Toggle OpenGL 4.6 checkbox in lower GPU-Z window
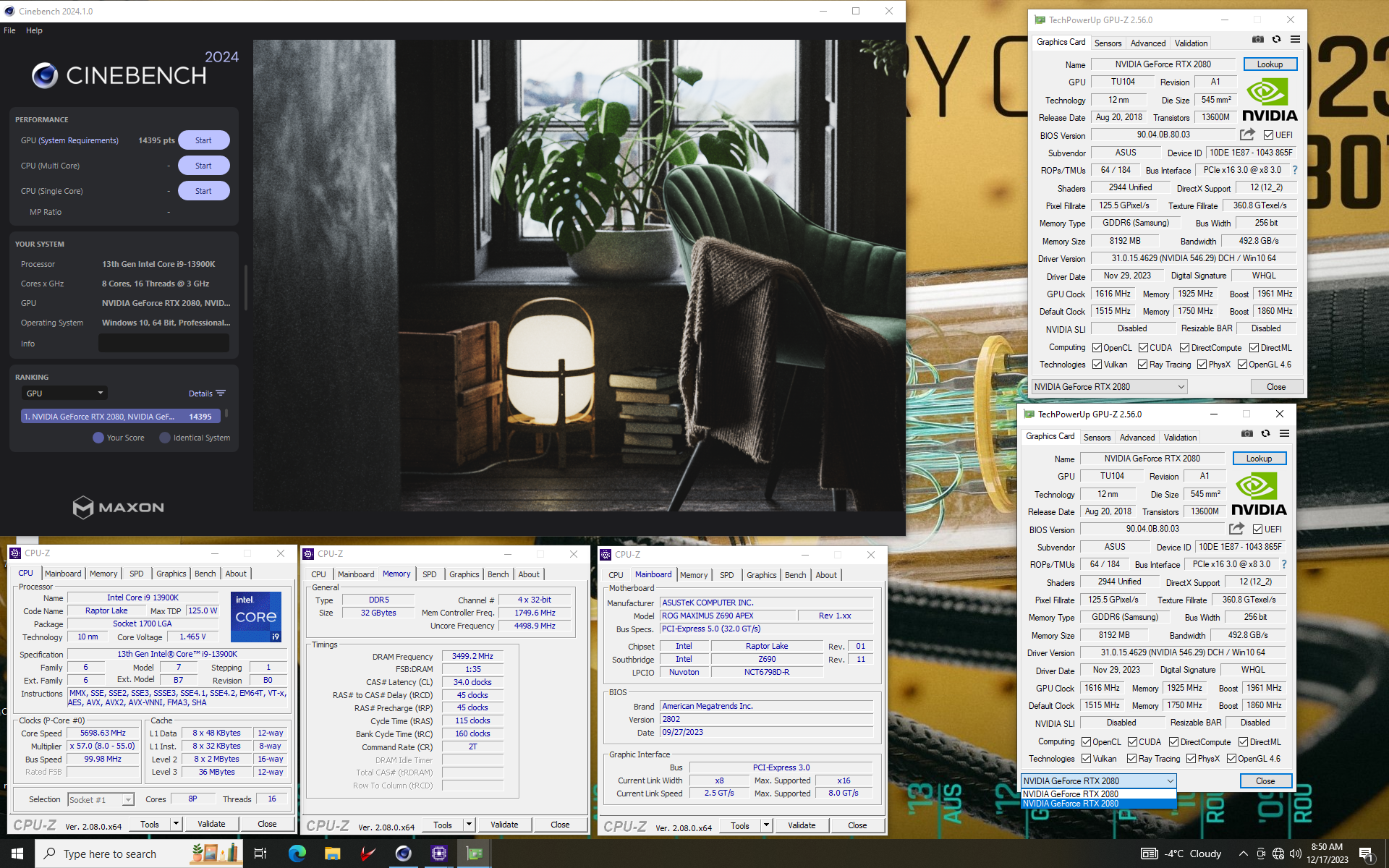Image resolution: width=1389 pixels, height=868 pixels. [1231, 759]
